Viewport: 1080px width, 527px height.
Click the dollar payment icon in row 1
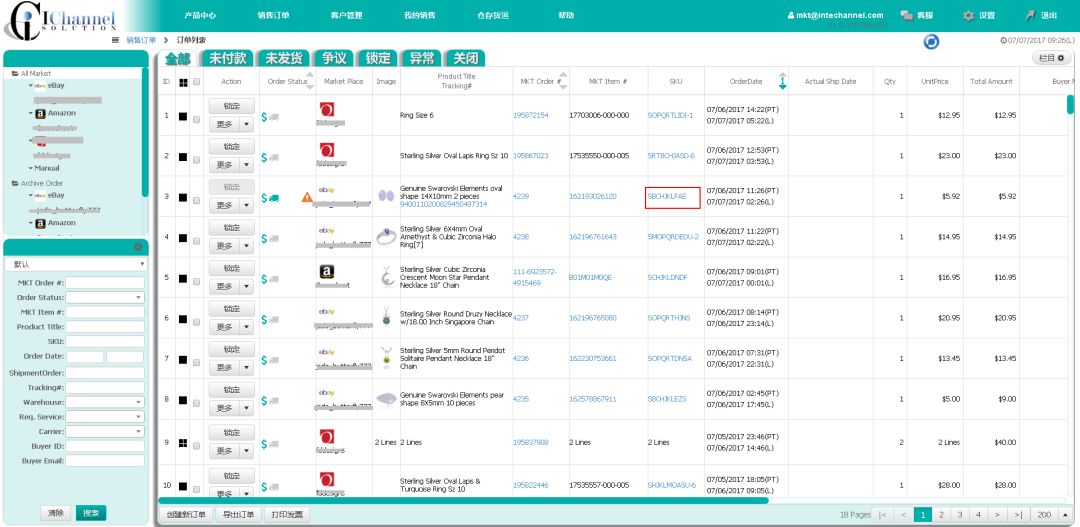264,117
